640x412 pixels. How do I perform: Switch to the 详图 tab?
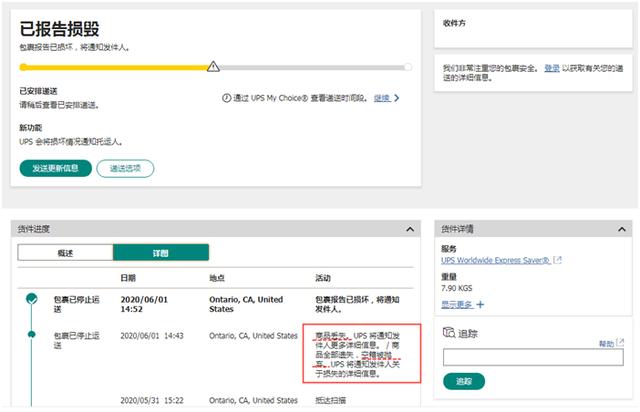161,253
